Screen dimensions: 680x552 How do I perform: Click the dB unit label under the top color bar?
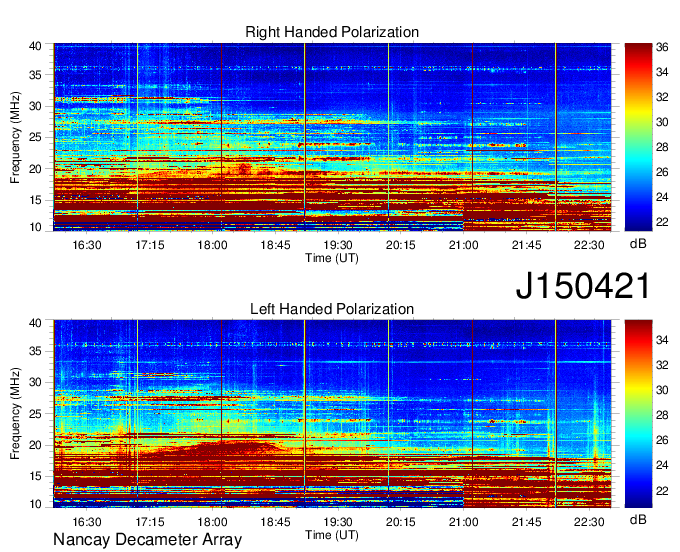(x=638, y=244)
